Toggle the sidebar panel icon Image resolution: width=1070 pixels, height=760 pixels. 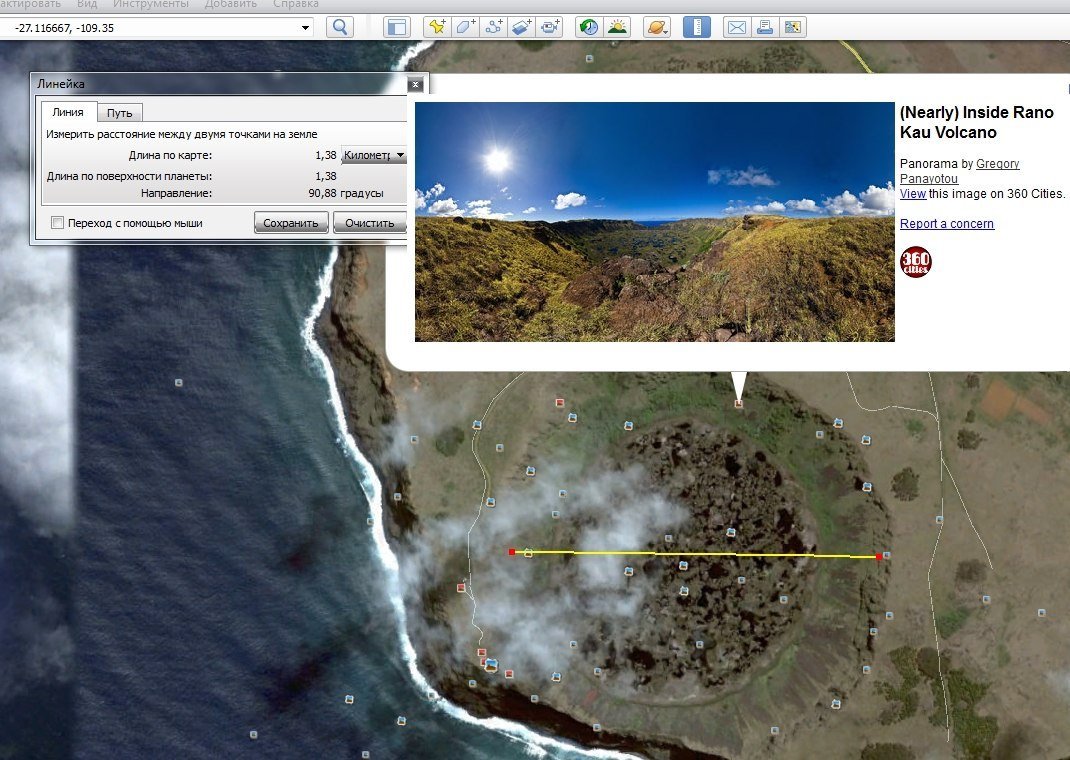(x=396, y=27)
